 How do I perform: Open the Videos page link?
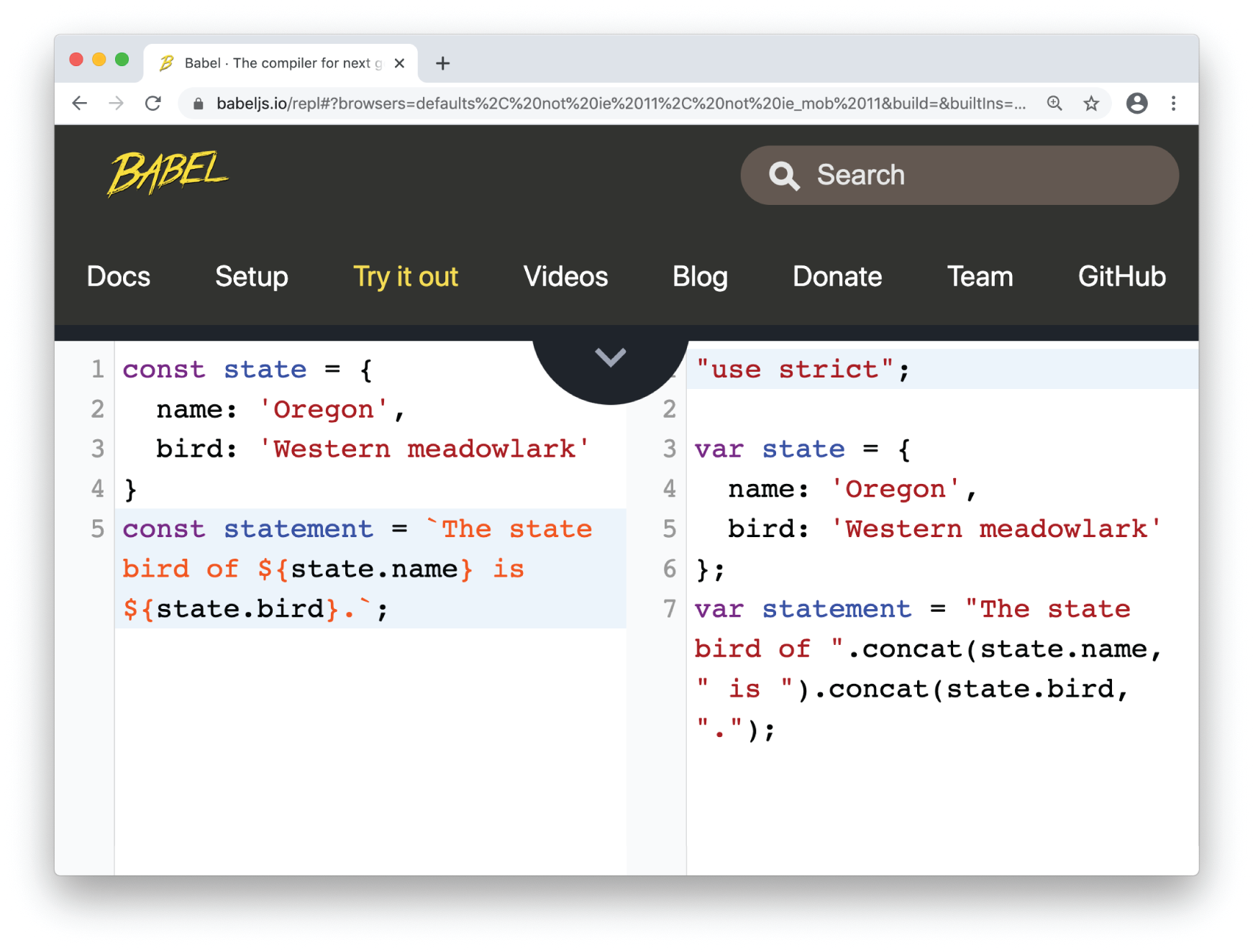pos(565,277)
